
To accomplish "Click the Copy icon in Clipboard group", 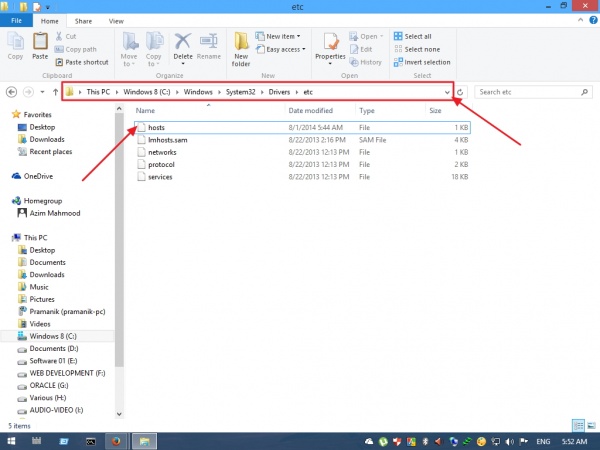I will coord(15,41).
